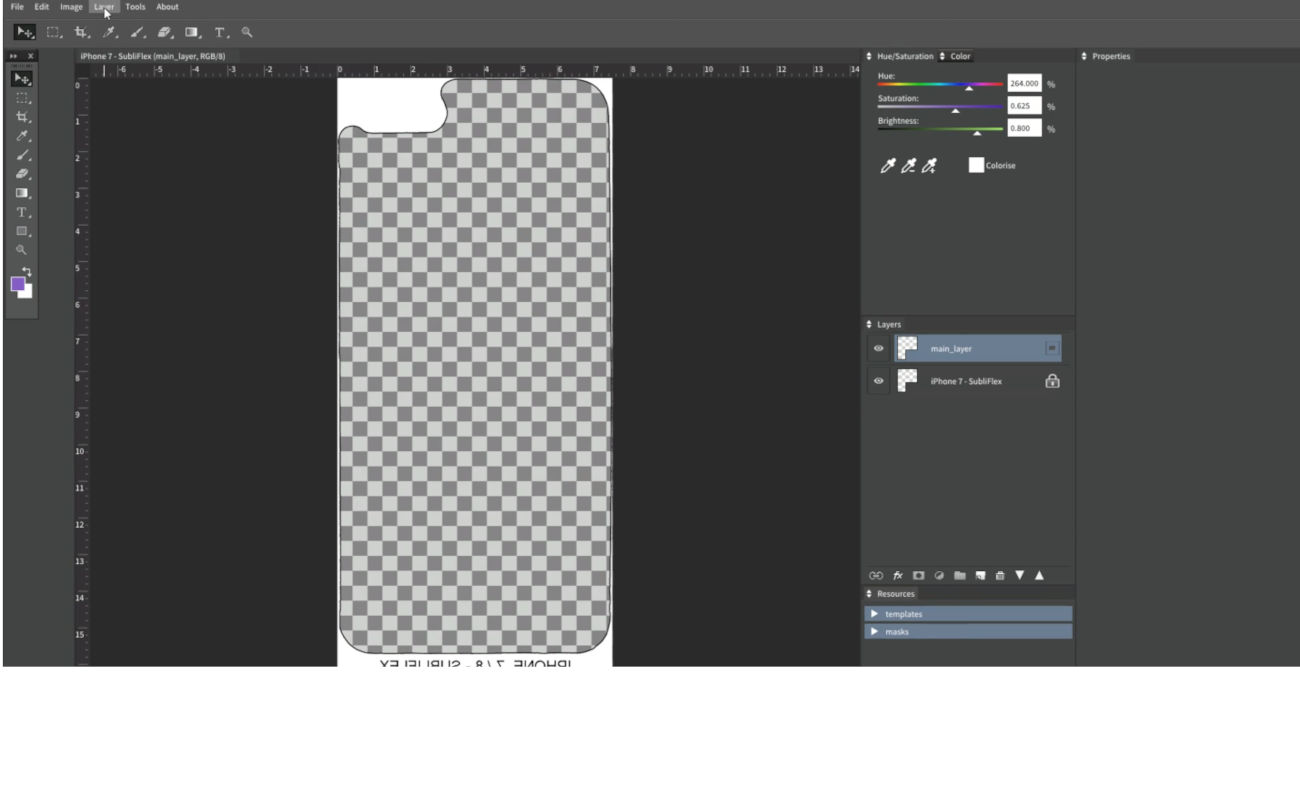Delete the layer with the trash icon

pyautogui.click(x=999, y=575)
